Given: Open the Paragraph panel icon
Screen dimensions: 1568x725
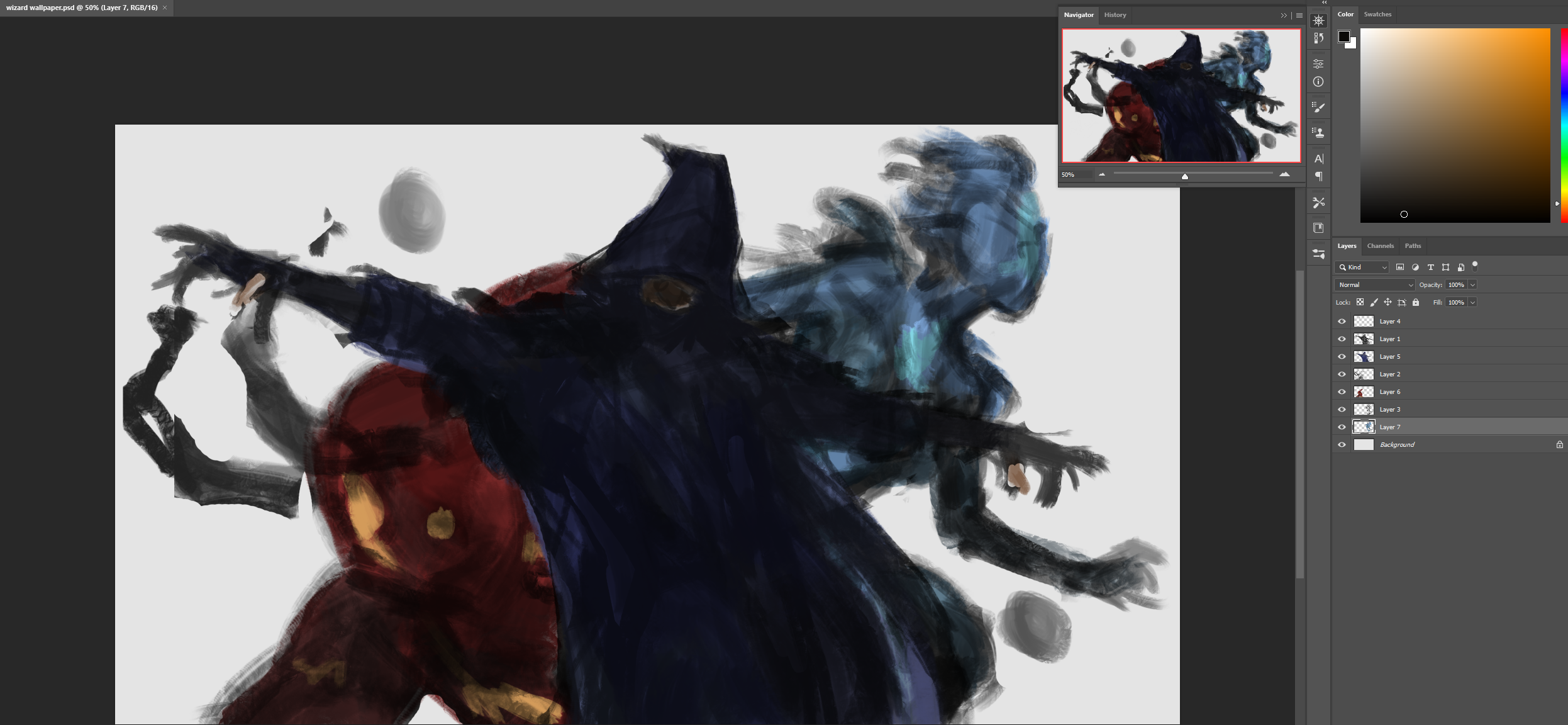Looking at the screenshot, I should [x=1318, y=176].
